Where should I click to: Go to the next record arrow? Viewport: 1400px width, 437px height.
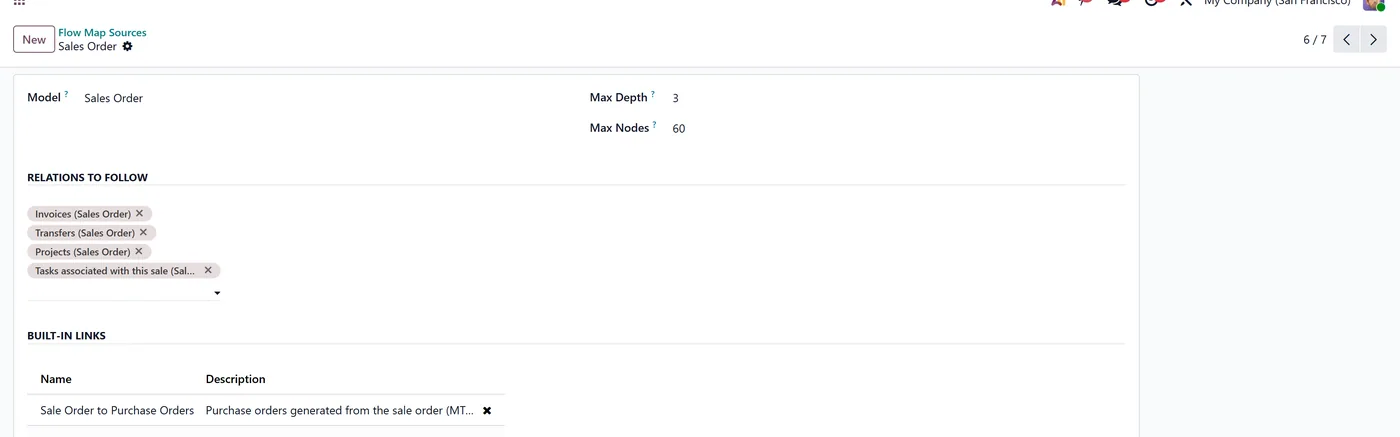coord(1374,40)
